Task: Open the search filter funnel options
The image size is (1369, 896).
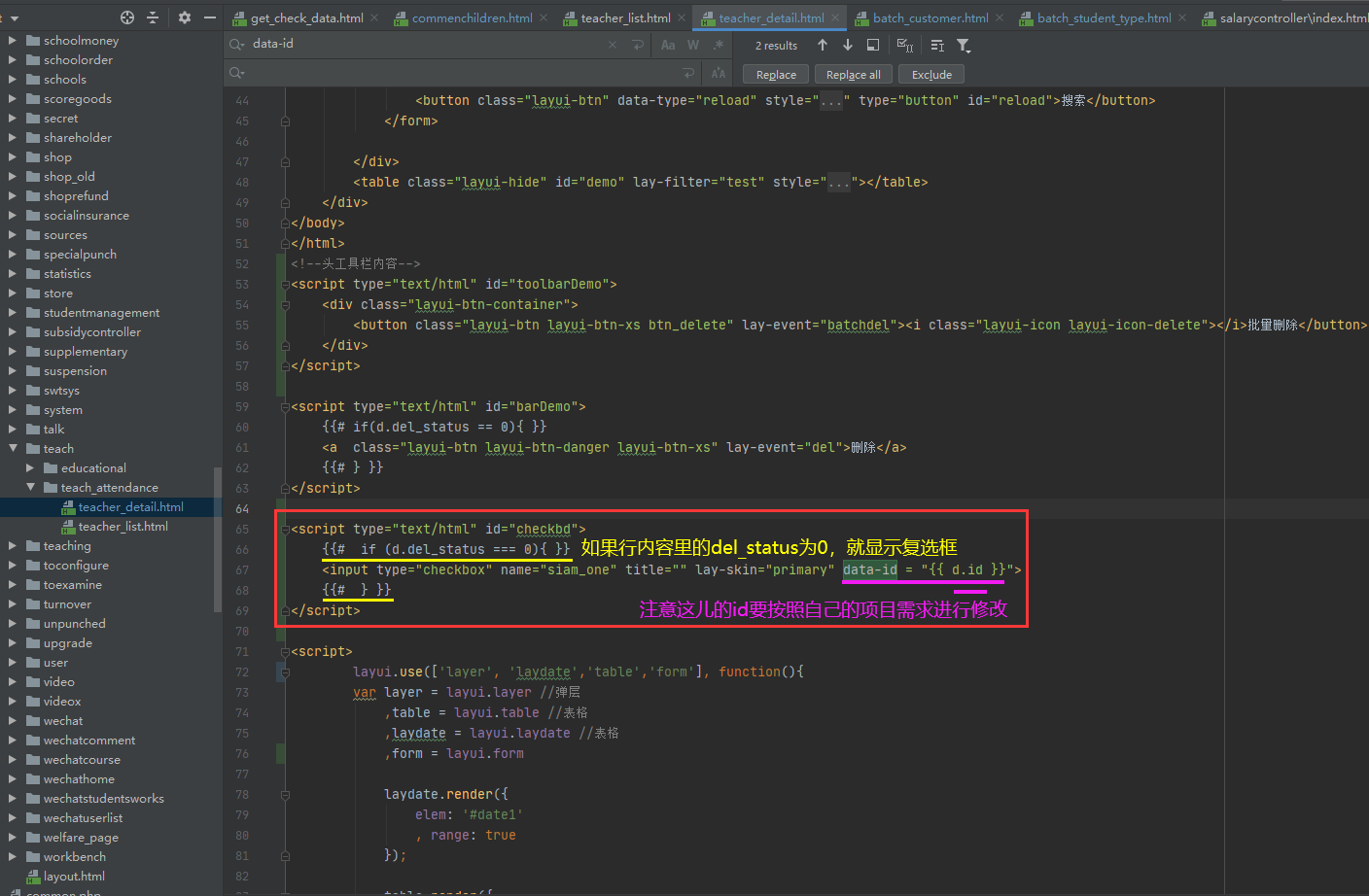Action: coord(964,45)
